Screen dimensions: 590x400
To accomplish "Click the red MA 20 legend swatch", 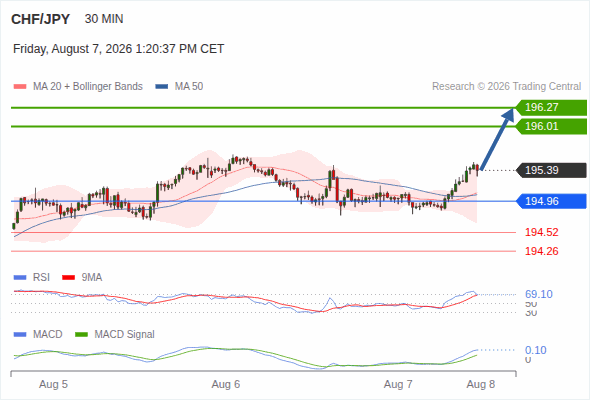I will [20, 87].
